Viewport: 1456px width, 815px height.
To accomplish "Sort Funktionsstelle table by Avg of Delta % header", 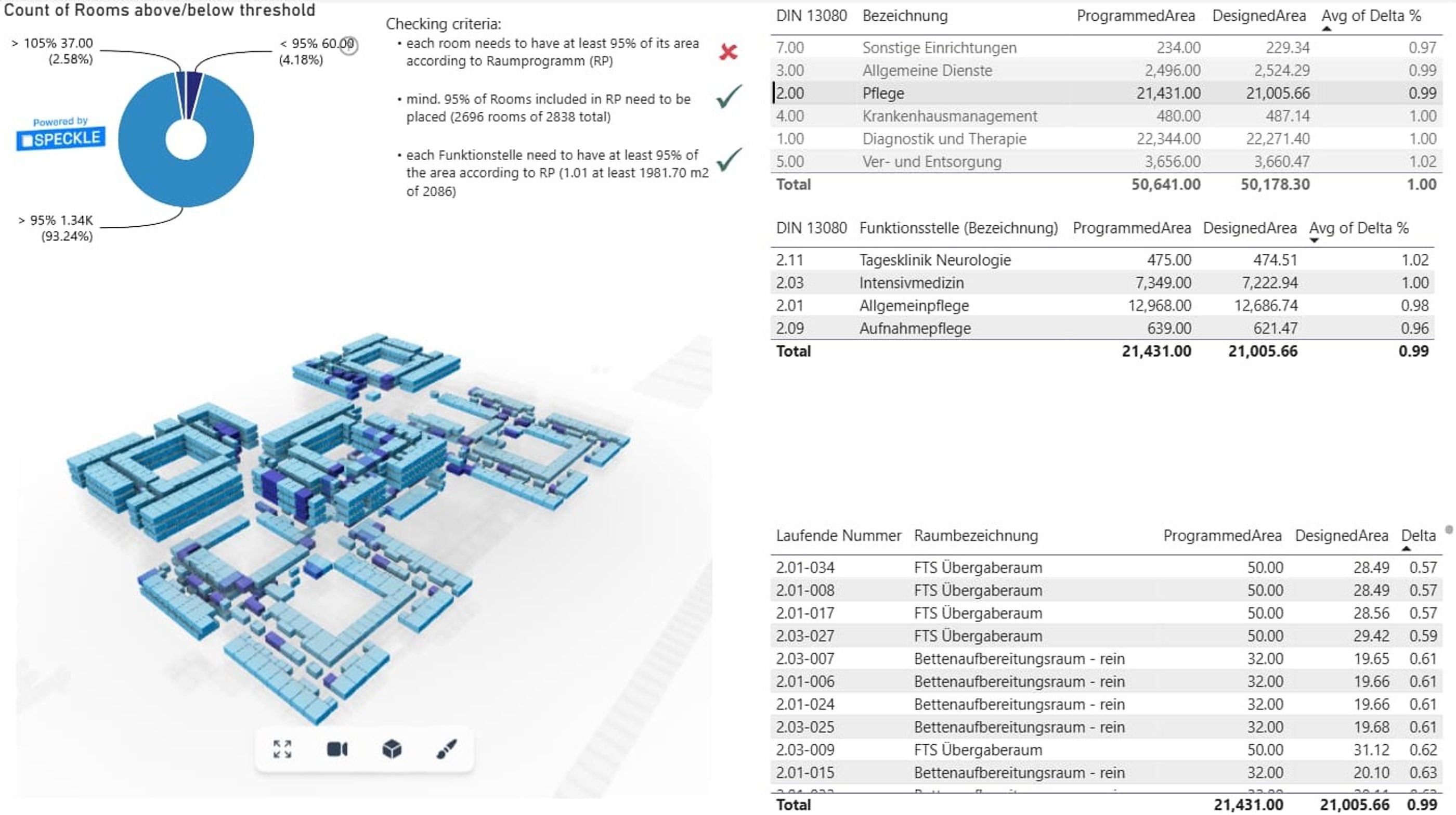I will pyautogui.click(x=1359, y=228).
